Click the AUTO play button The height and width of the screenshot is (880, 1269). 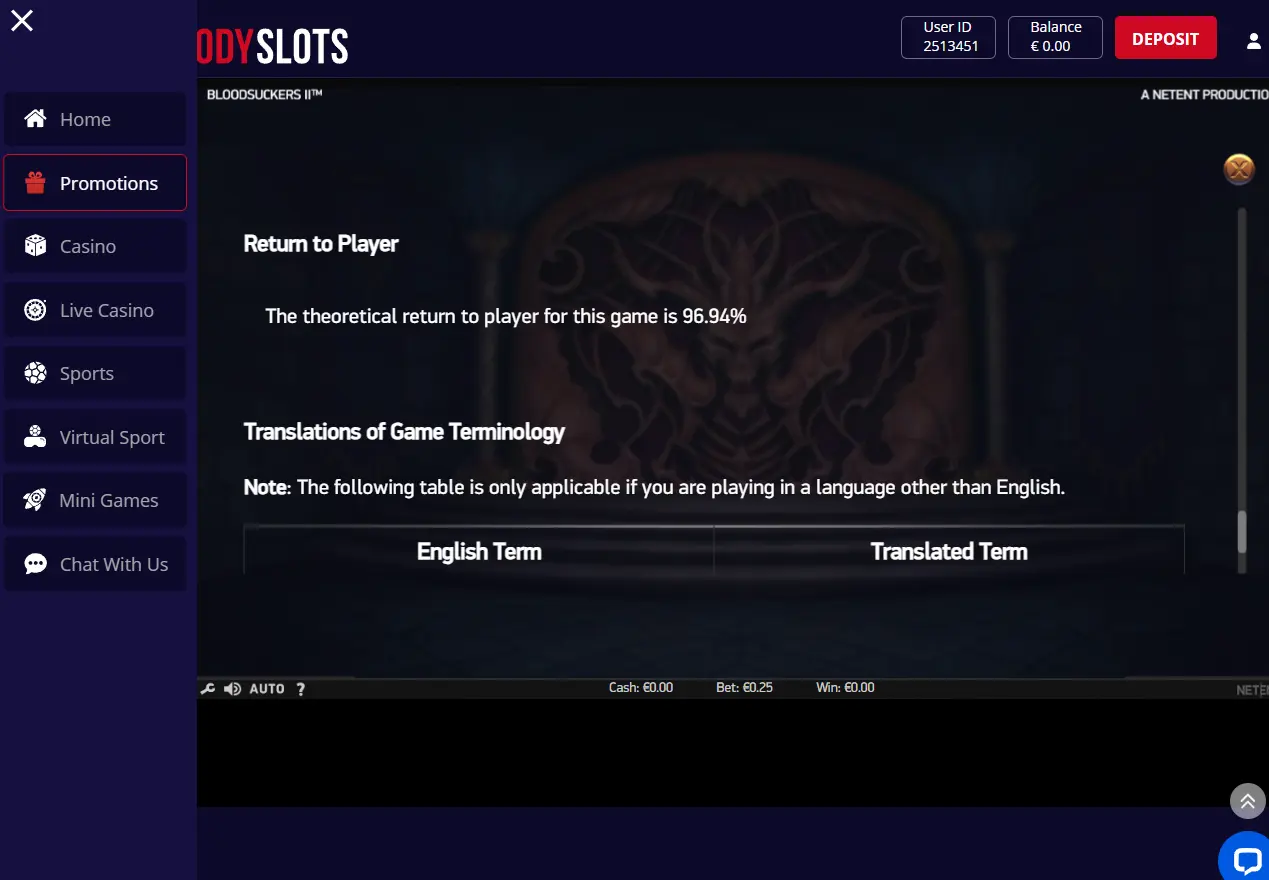(267, 689)
